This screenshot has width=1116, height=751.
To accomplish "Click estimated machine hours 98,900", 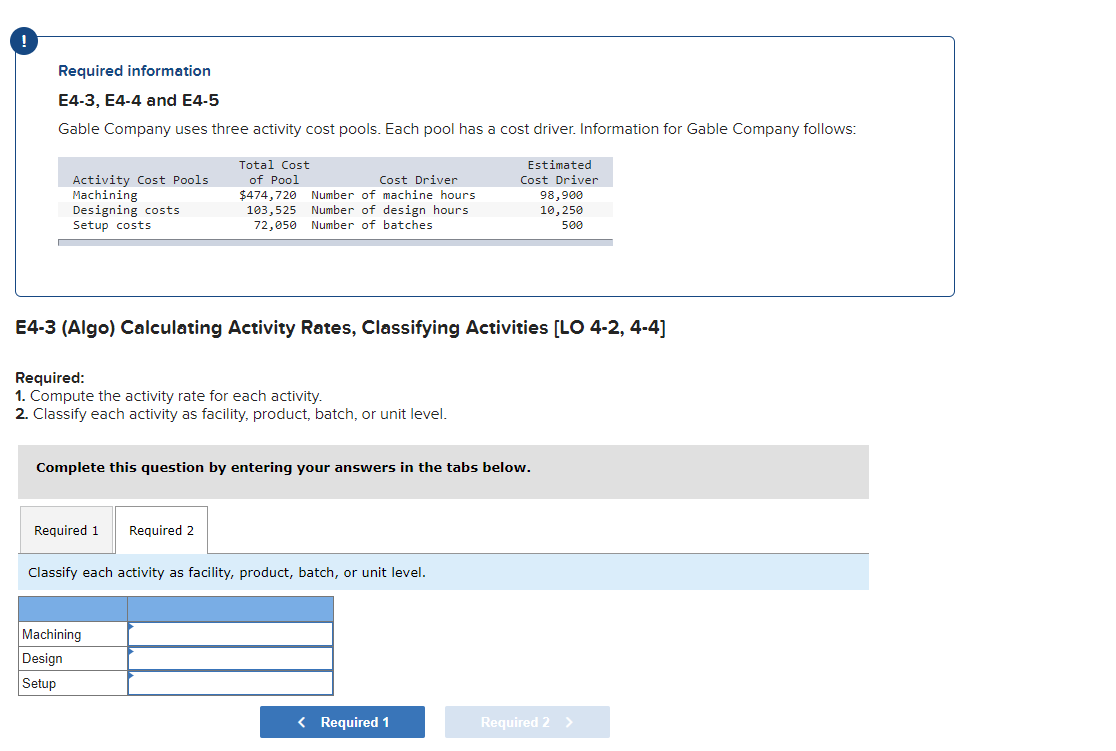I will click(x=561, y=195).
